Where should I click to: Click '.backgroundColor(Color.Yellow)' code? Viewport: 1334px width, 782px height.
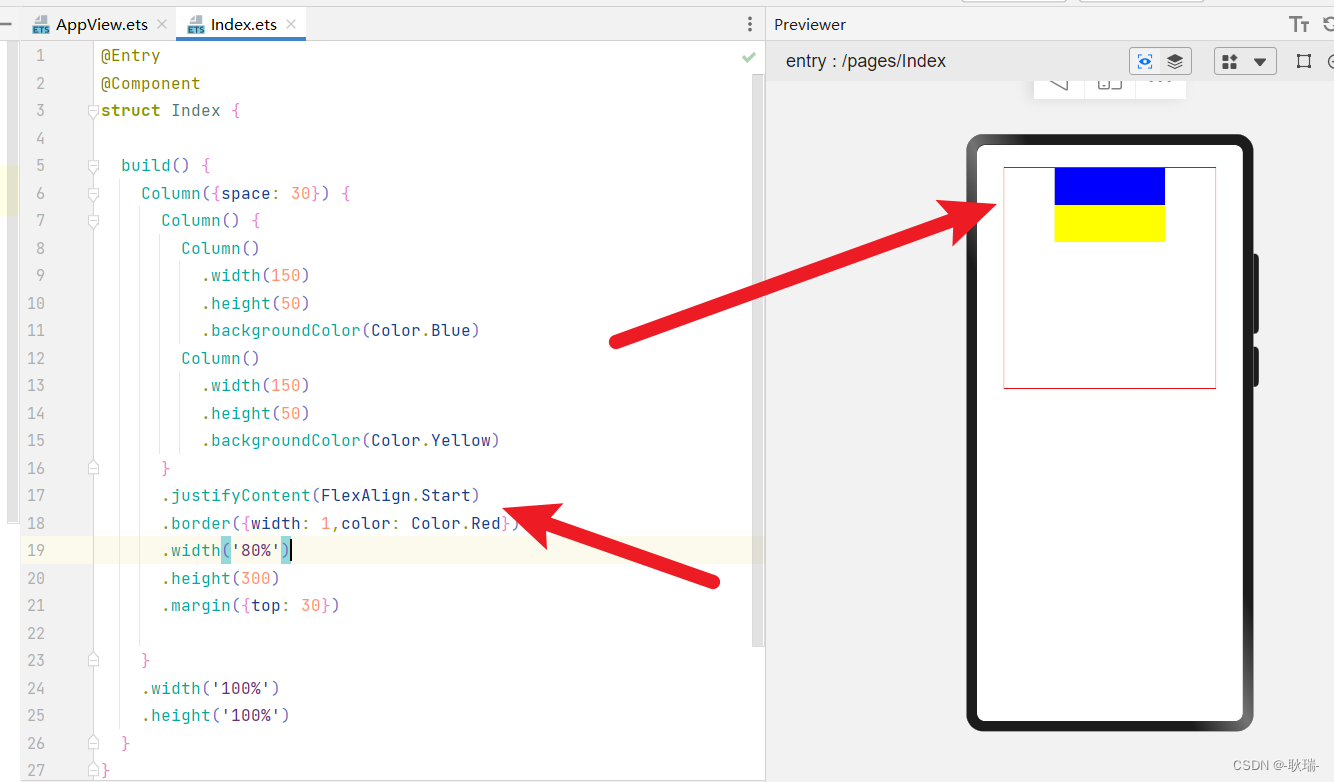click(351, 441)
